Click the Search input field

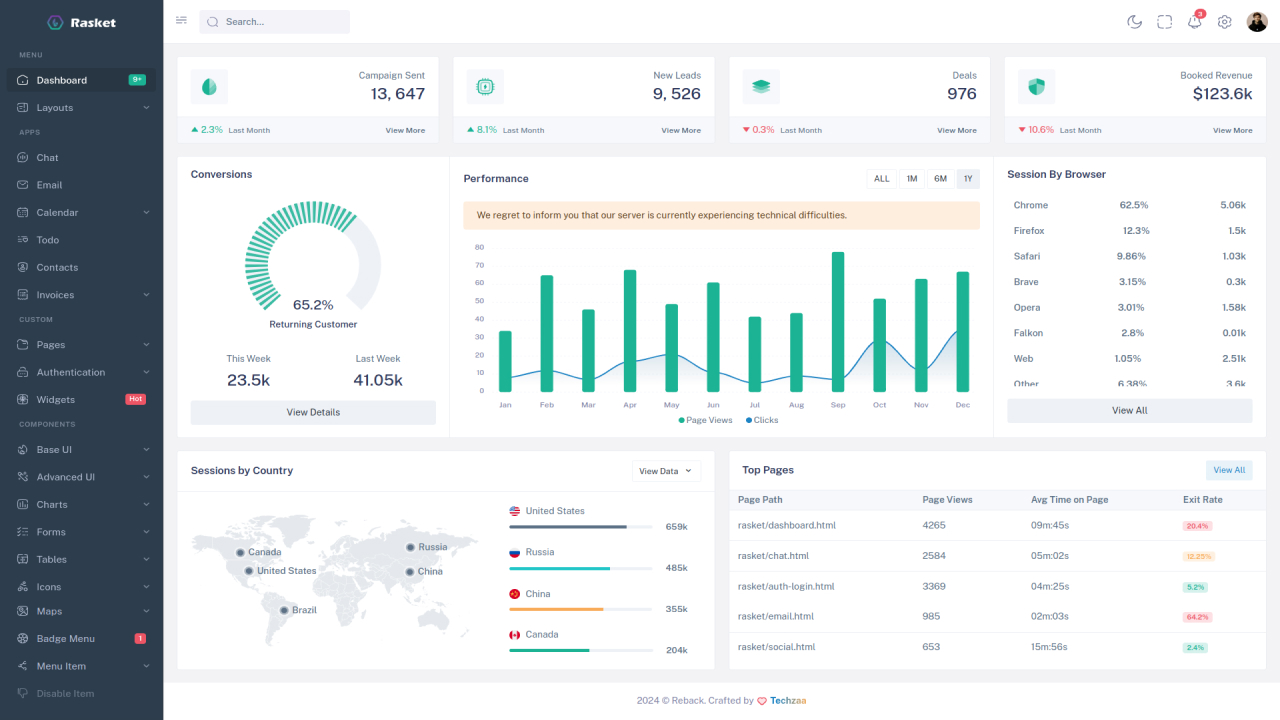pyautogui.click(x=274, y=21)
